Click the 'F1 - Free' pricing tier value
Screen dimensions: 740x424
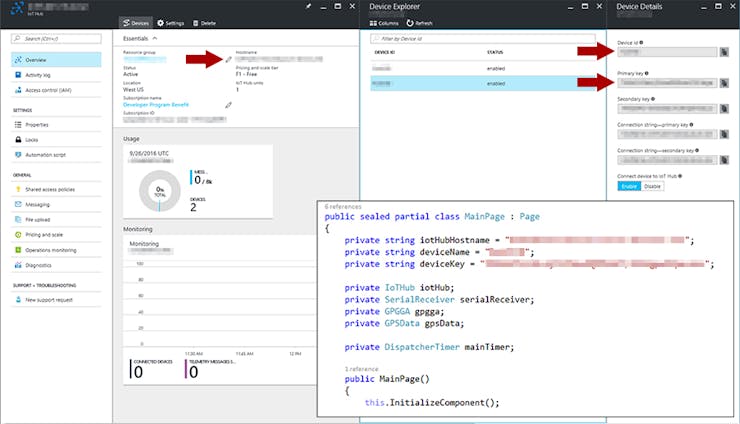click(246, 74)
